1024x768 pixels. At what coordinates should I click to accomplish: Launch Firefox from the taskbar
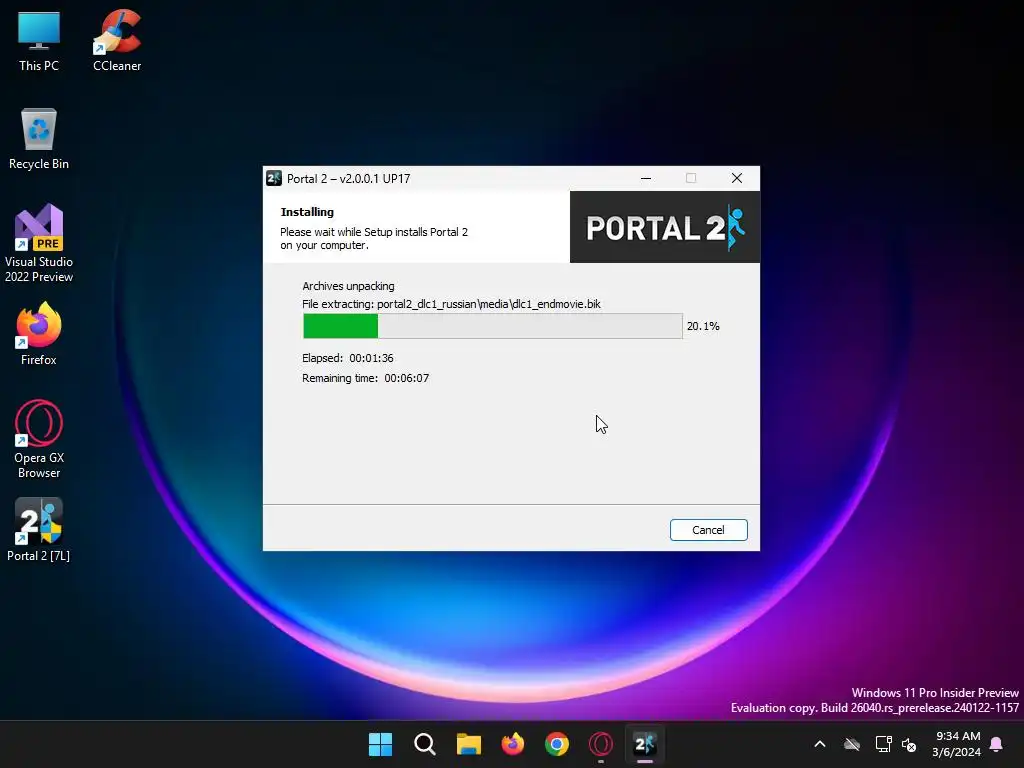(513, 744)
